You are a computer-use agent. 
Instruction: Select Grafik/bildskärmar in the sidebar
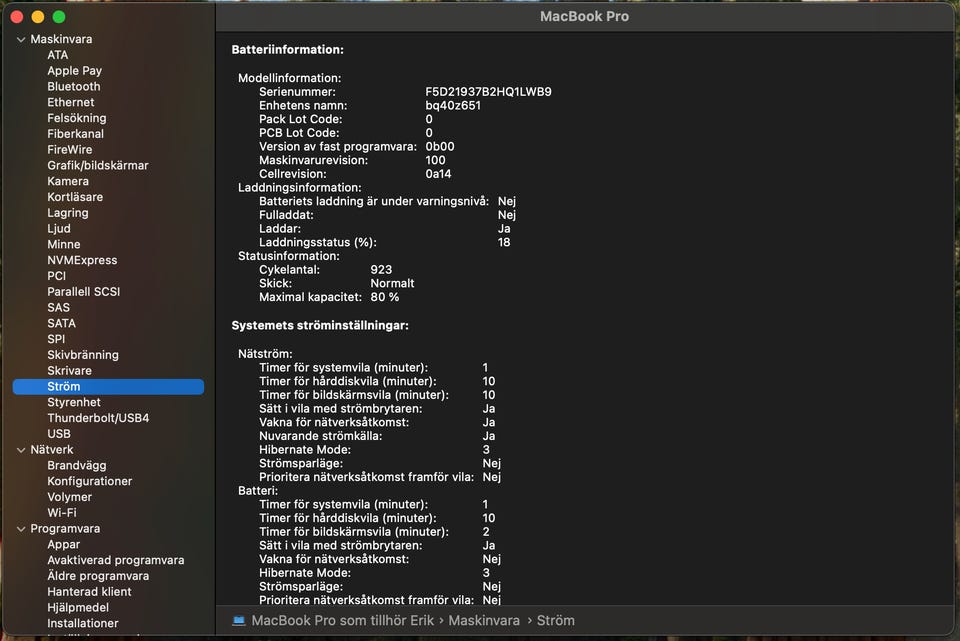(98, 166)
